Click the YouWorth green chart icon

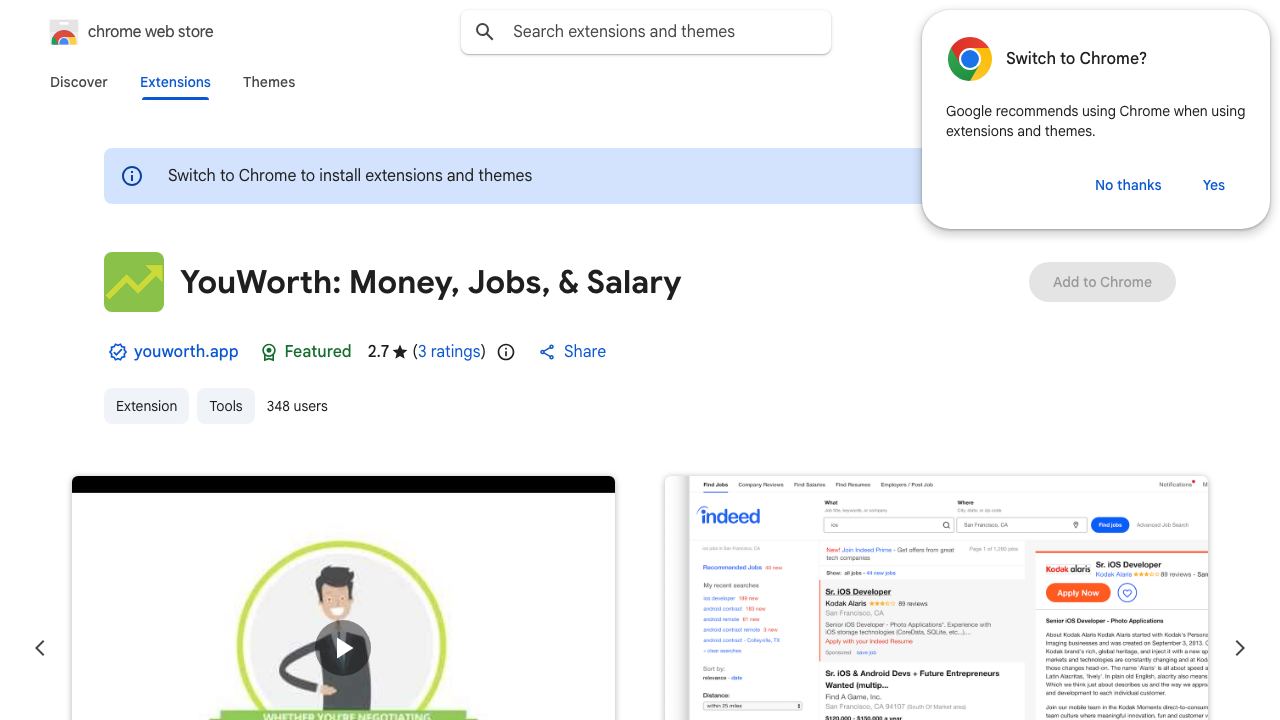tap(134, 282)
